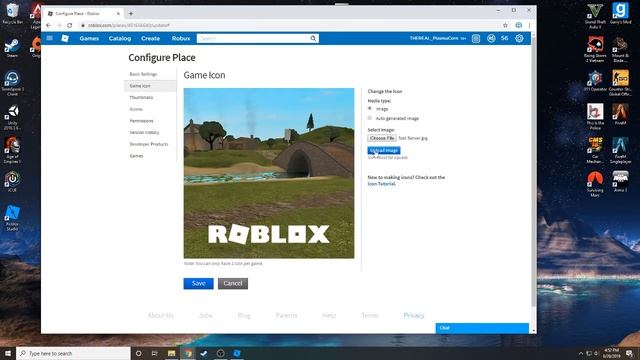640x360 pixels.
Task: Open Recycle Bin on the desktop
Action: click(x=12, y=13)
